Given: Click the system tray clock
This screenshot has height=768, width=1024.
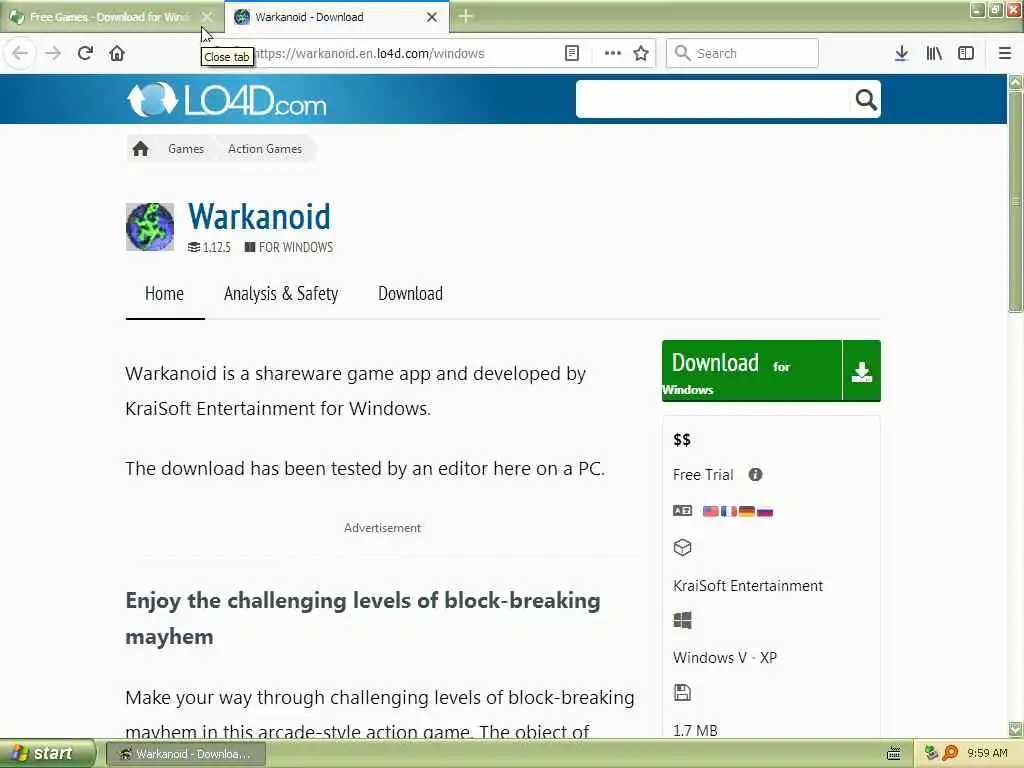Looking at the screenshot, I should 987,754.
